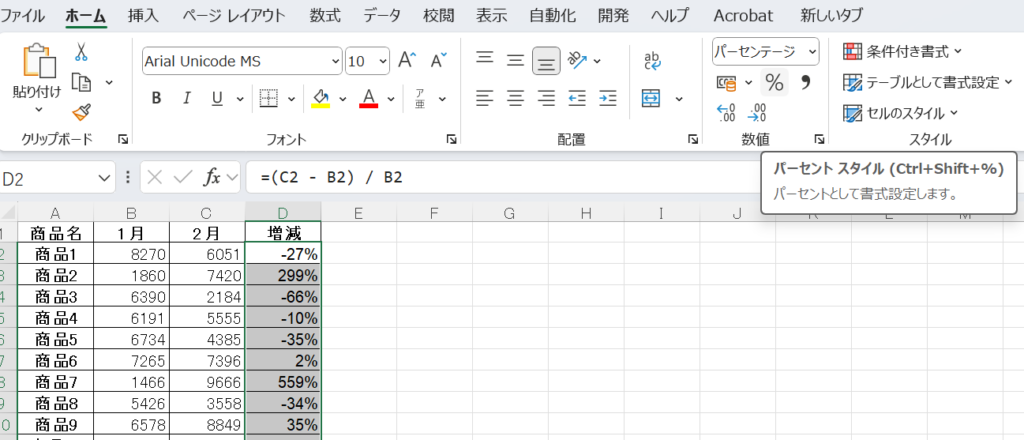The height and width of the screenshot is (440, 1024).
Task: Center text horizontally
Action: [516, 99]
